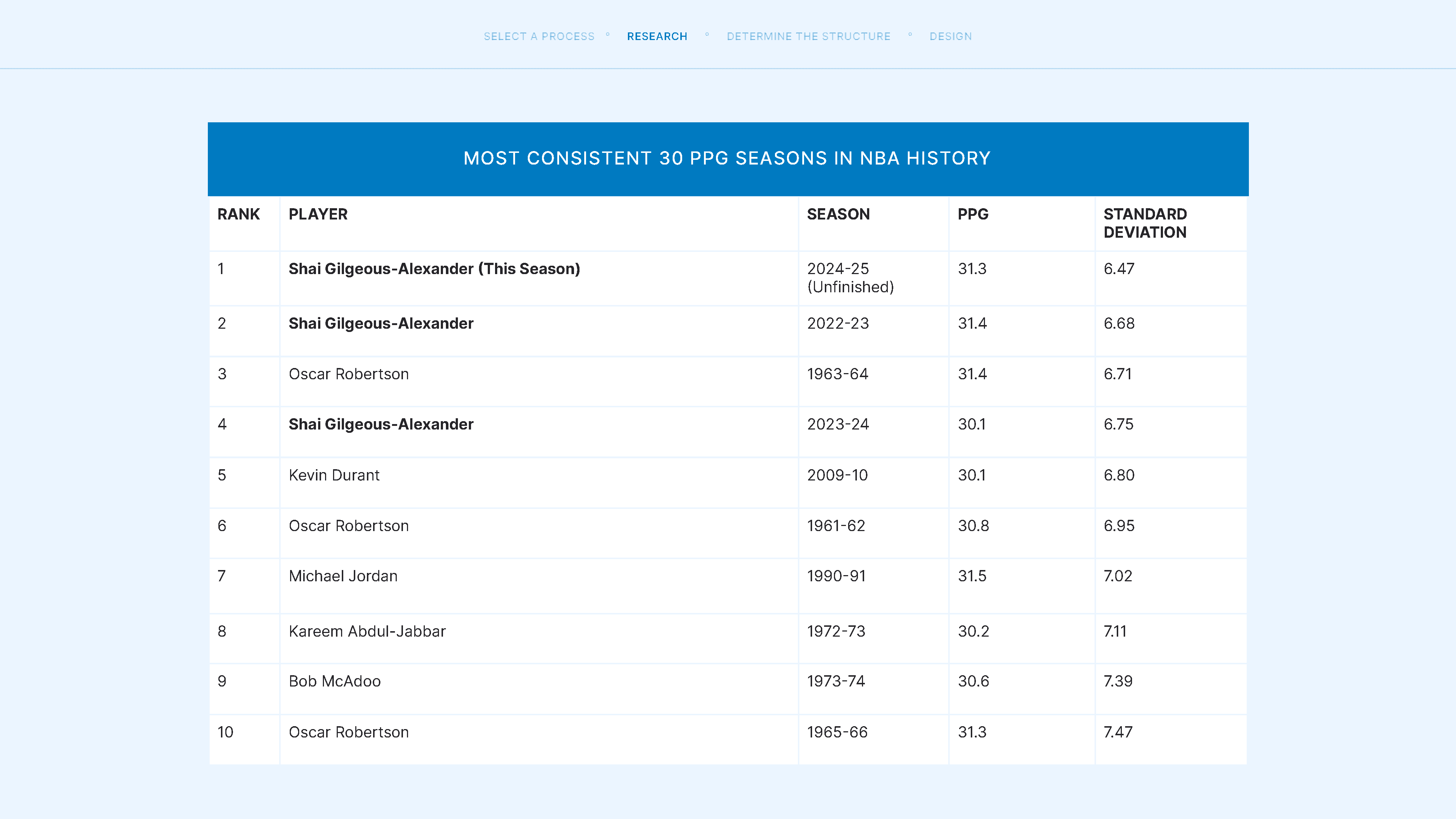Click the PLAYER column header
Screen dimensions: 1456x819
tap(318, 214)
